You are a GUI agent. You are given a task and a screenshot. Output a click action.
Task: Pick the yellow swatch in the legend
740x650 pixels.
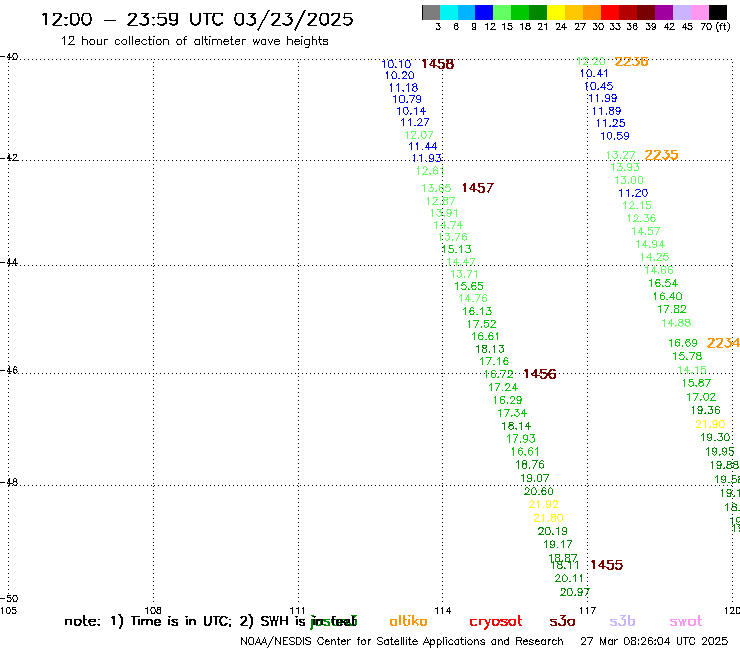coord(556,13)
